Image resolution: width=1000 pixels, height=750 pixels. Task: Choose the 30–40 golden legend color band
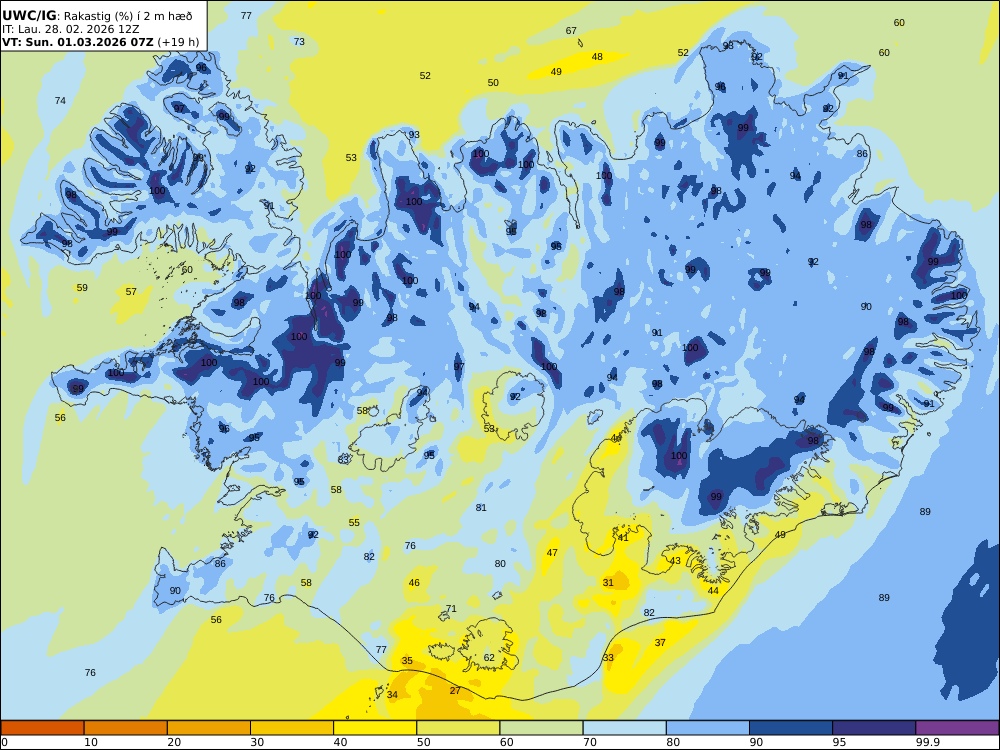[292, 728]
